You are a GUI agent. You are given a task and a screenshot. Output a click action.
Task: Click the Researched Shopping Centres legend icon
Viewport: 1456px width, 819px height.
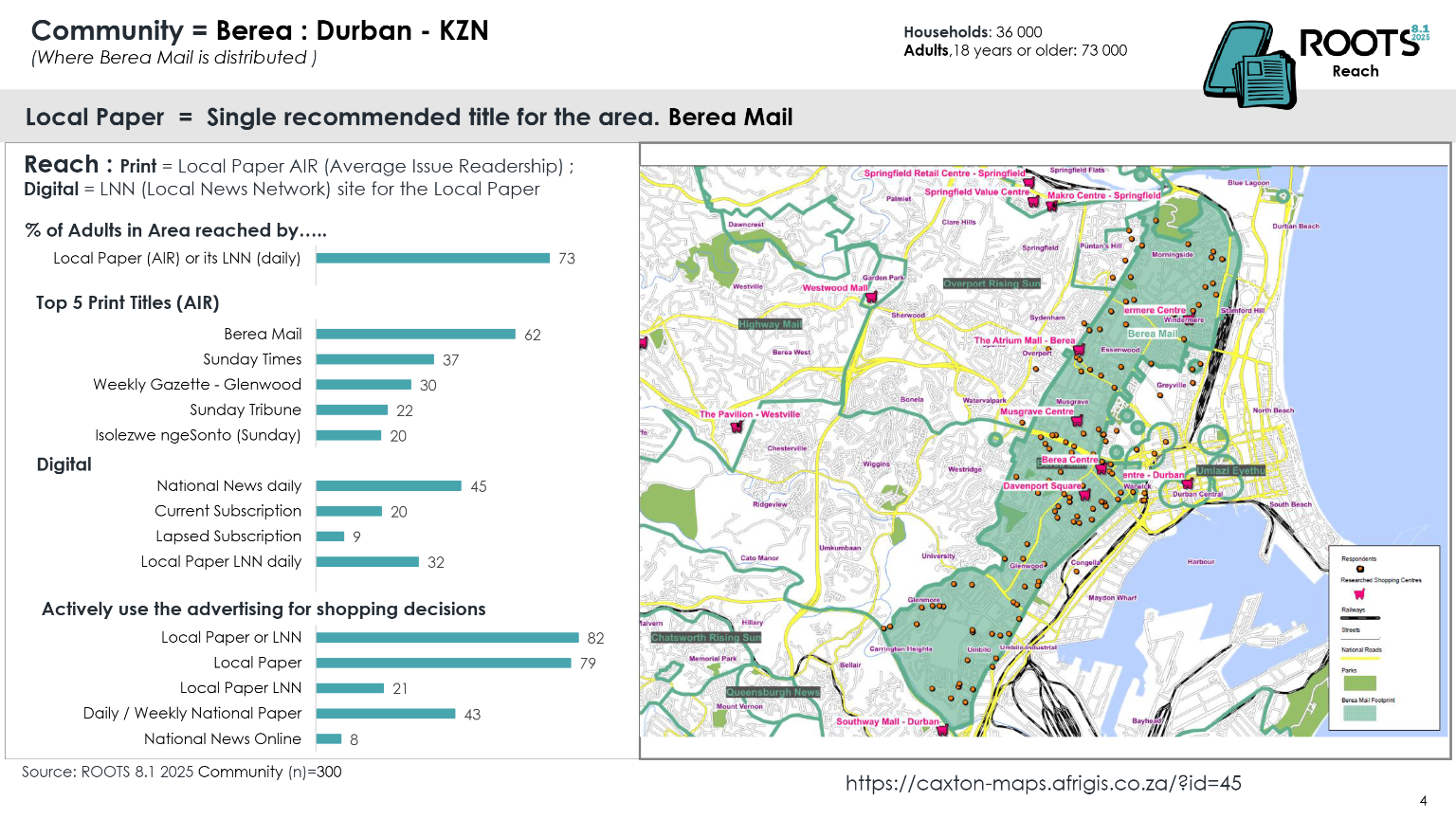[x=1359, y=593]
